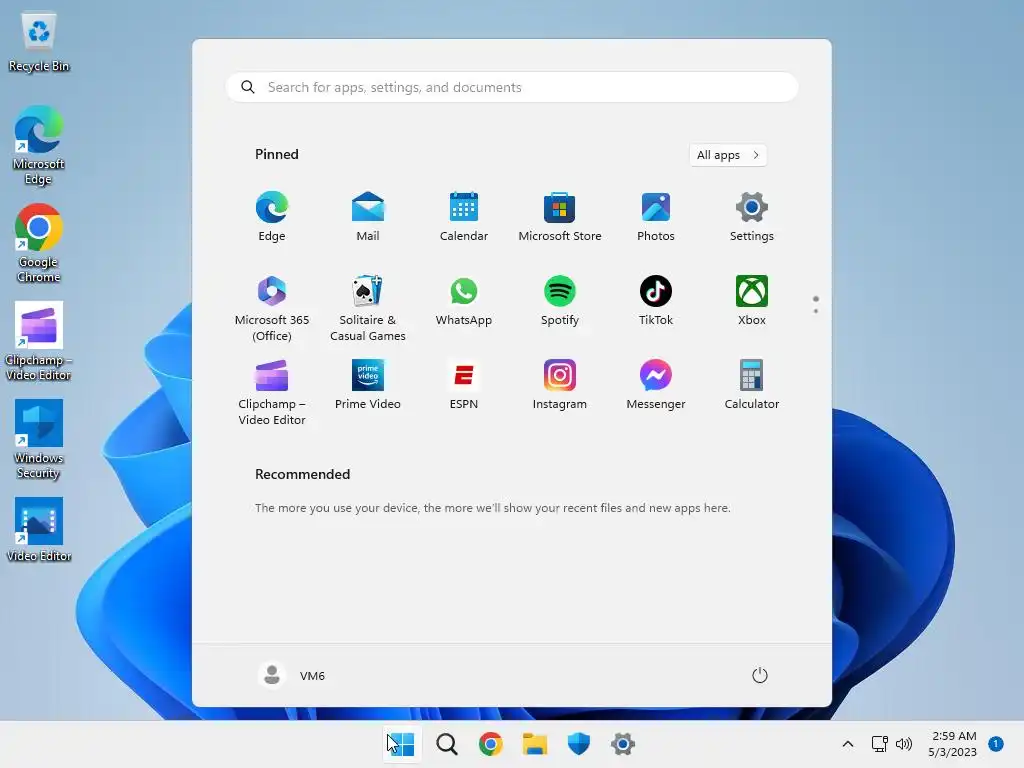
Task: Open the volume control in system tray
Action: tap(904, 744)
